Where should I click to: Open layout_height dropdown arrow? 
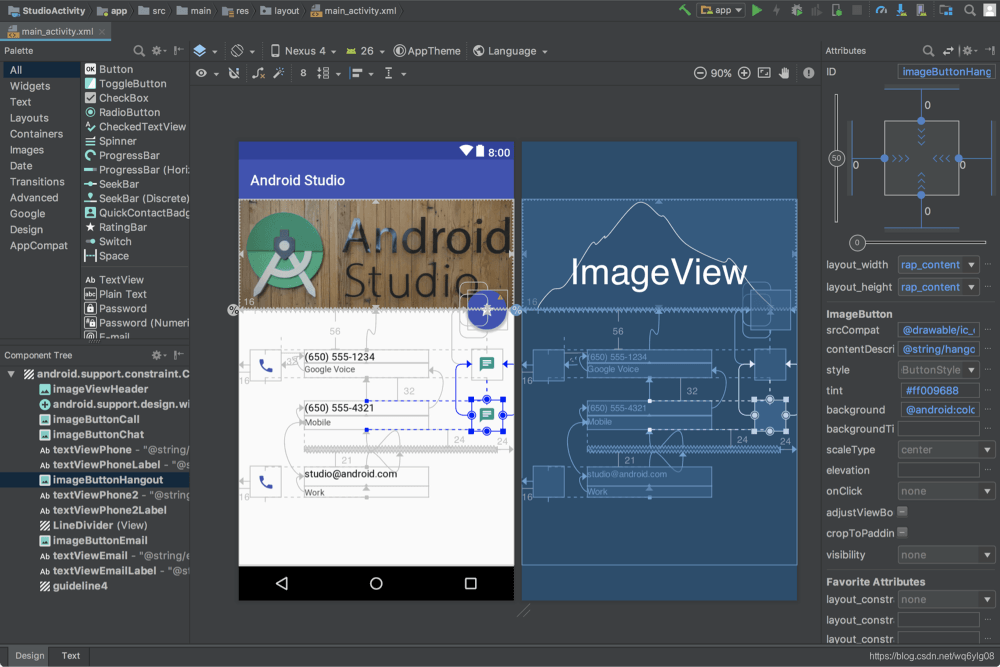coord(971,287)
